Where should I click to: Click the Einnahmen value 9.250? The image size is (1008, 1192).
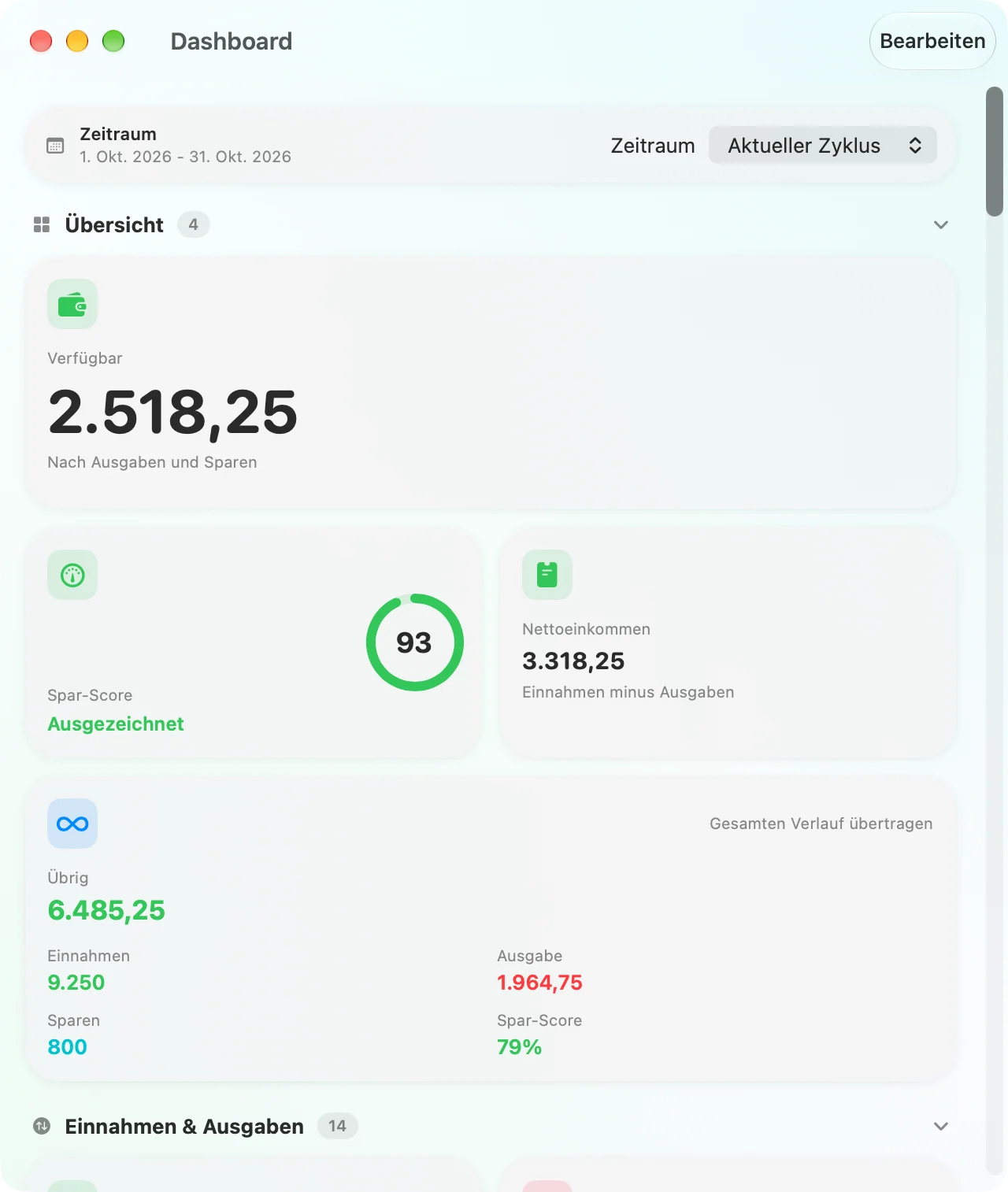point(76,983)
